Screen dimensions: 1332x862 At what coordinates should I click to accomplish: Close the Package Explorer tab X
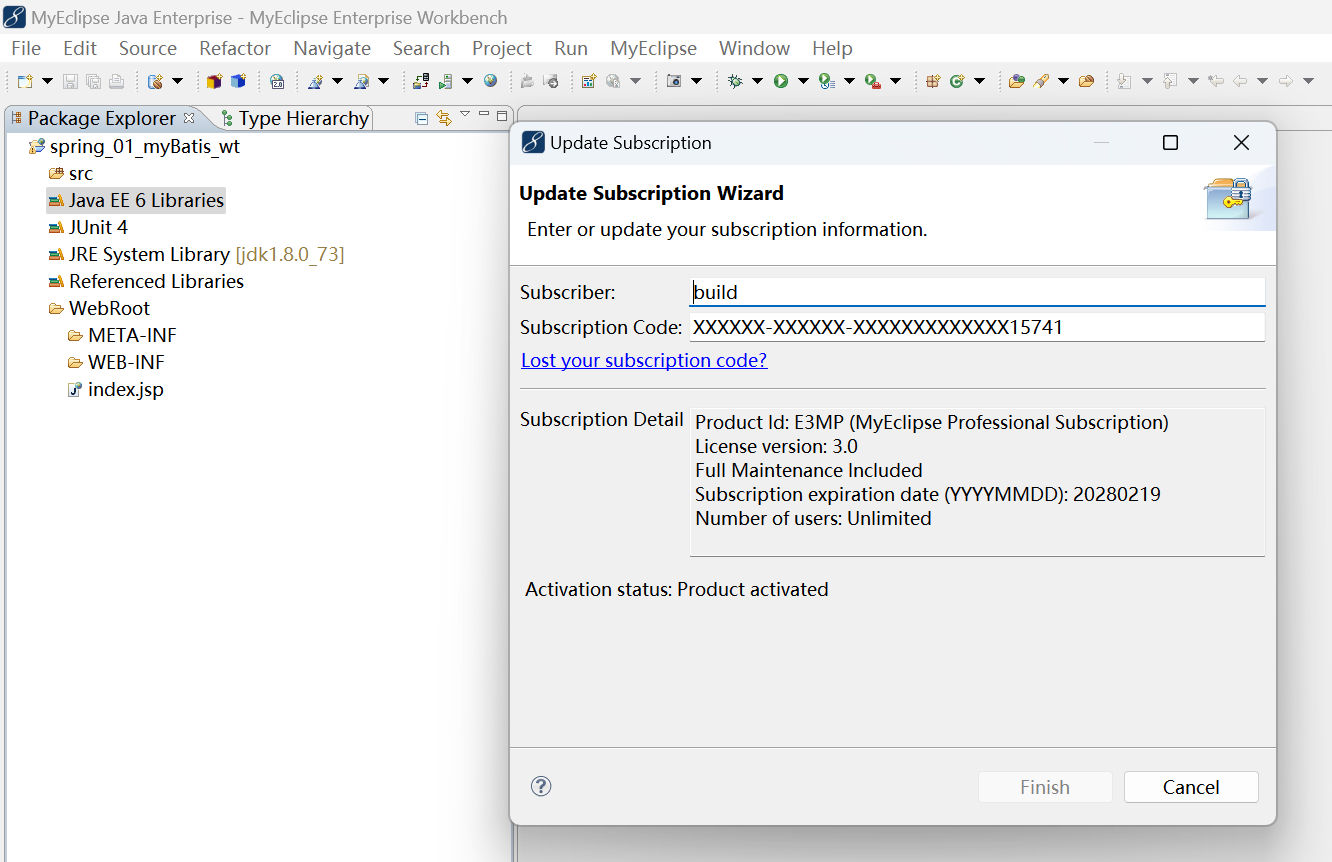click(189, 118)
